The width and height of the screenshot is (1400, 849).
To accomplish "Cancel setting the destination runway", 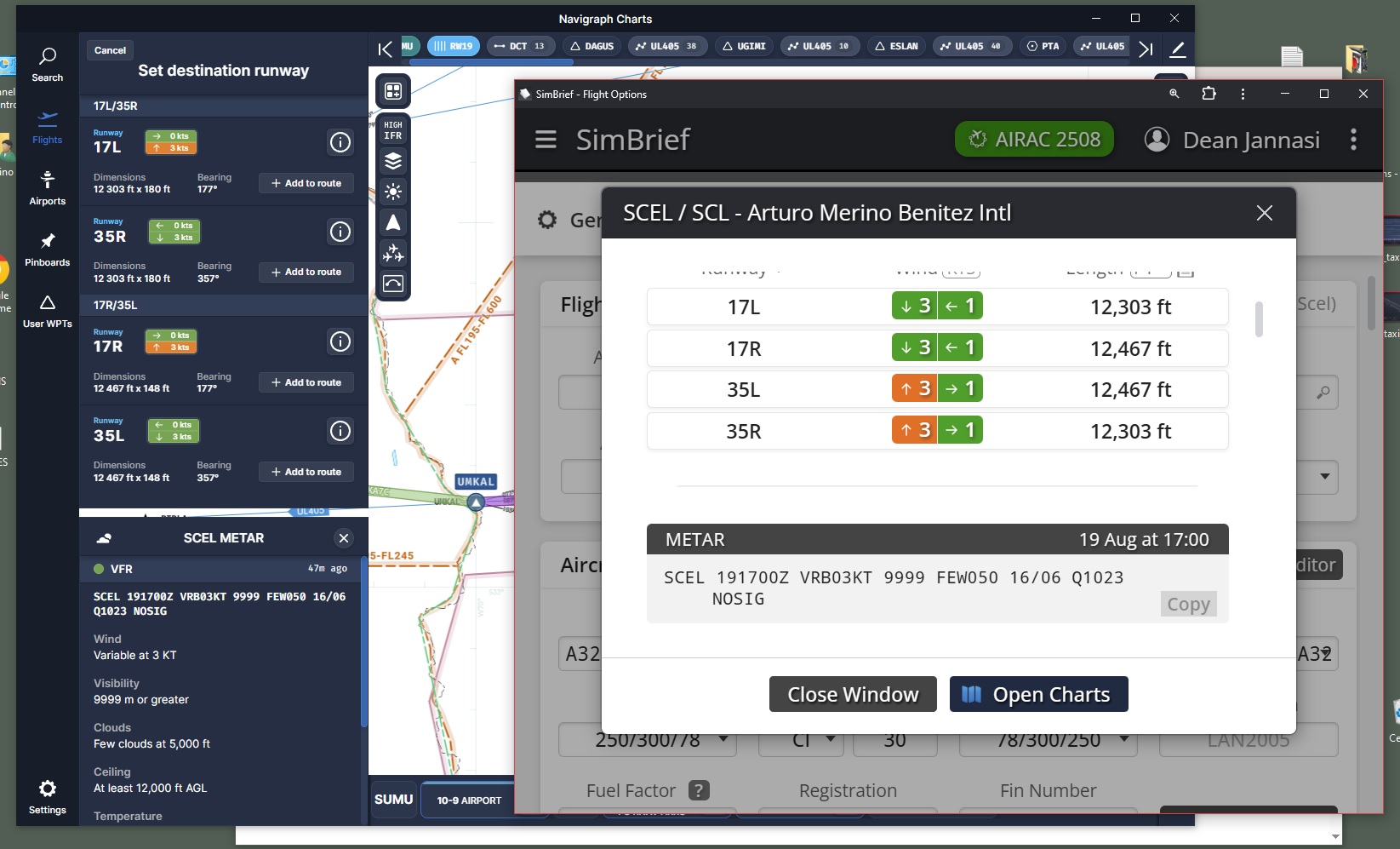I will click(x=110, y=50).
